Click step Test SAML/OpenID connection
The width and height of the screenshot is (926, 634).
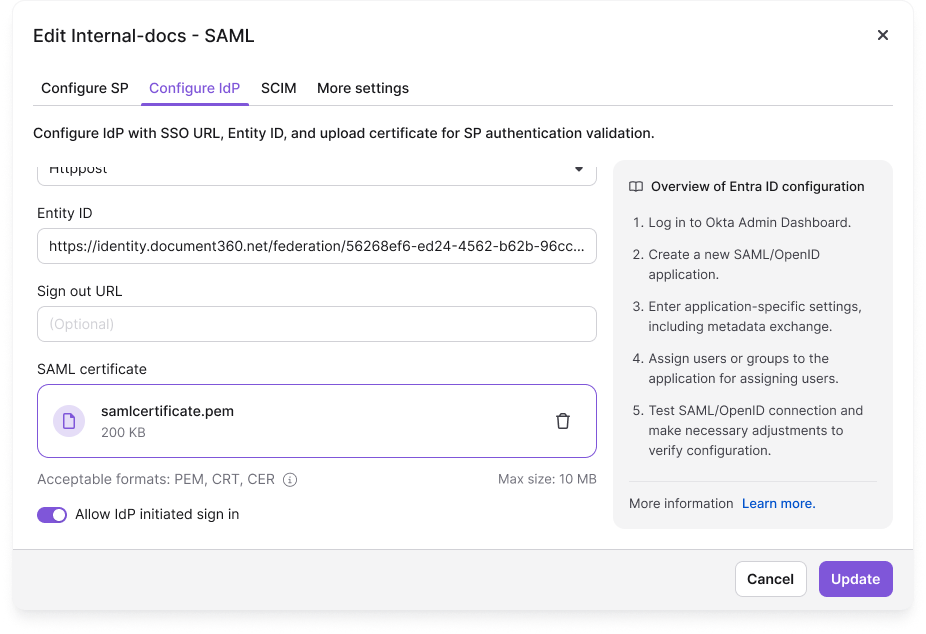click(x=755, y=430)
